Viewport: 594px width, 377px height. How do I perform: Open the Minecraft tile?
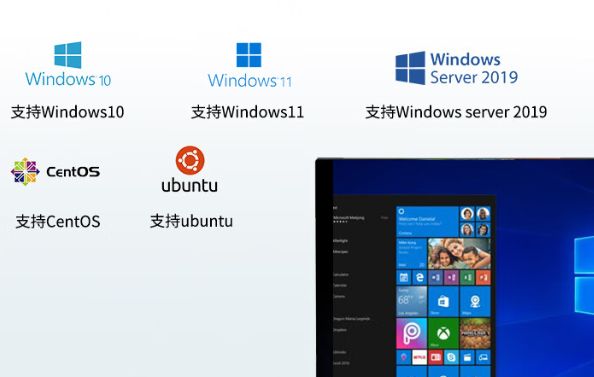(x=475, y=333)
